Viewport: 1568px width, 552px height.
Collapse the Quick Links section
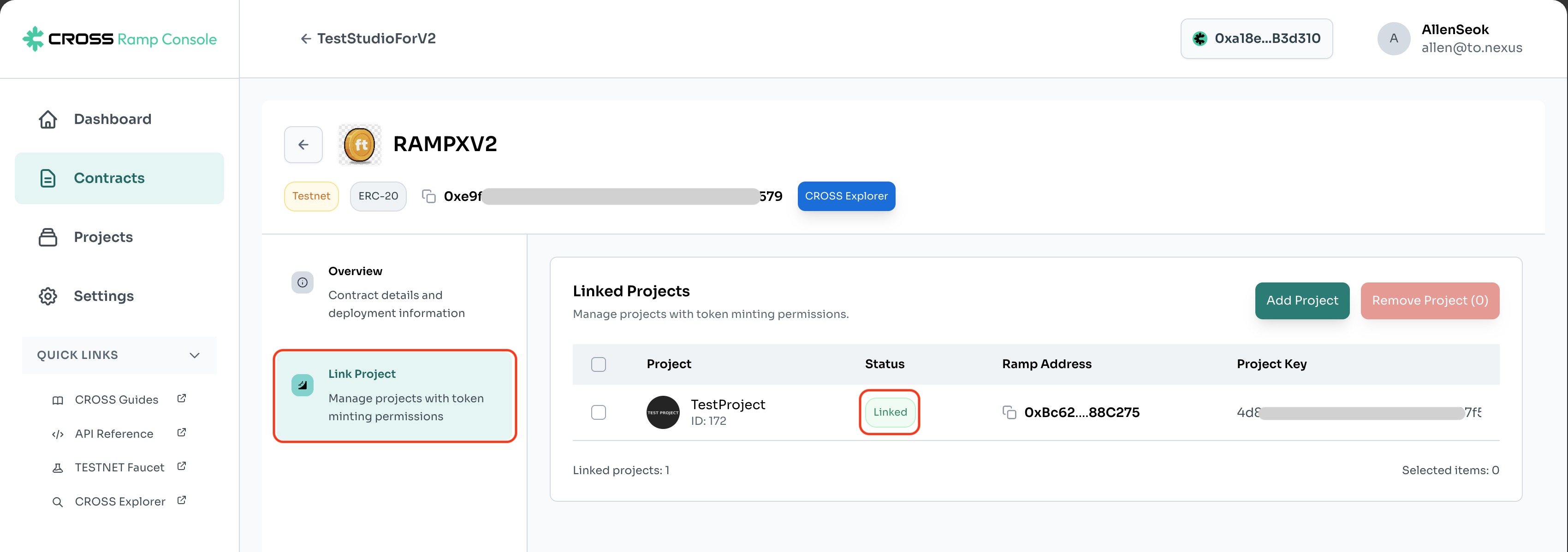click(194, 355)
